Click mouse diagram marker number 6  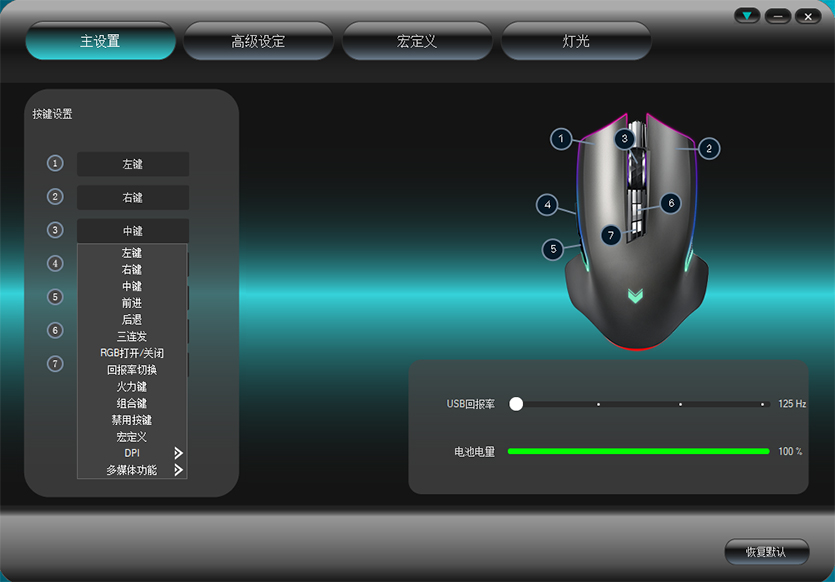(670, 203)
